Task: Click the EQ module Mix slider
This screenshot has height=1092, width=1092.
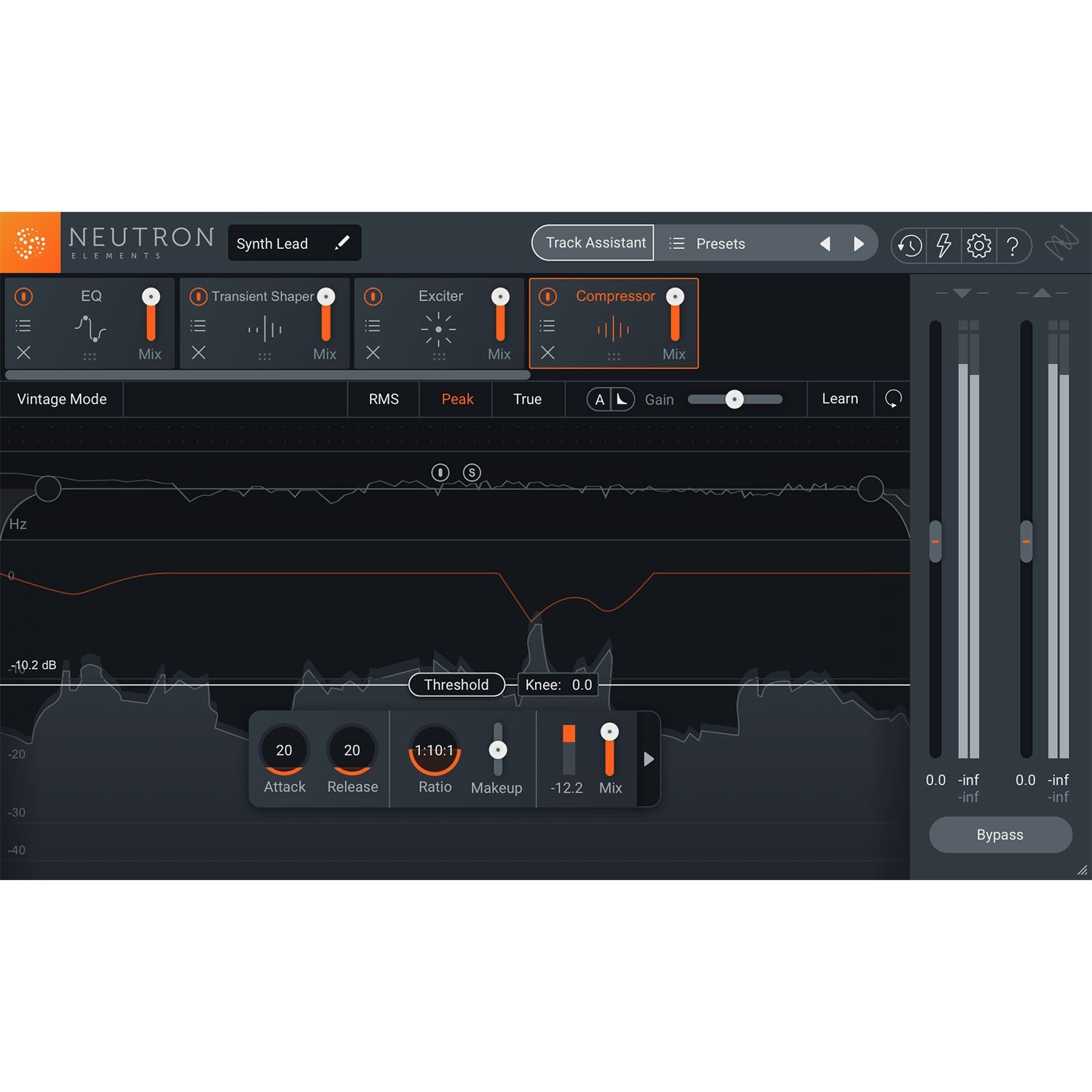Action: coord(151,314)
